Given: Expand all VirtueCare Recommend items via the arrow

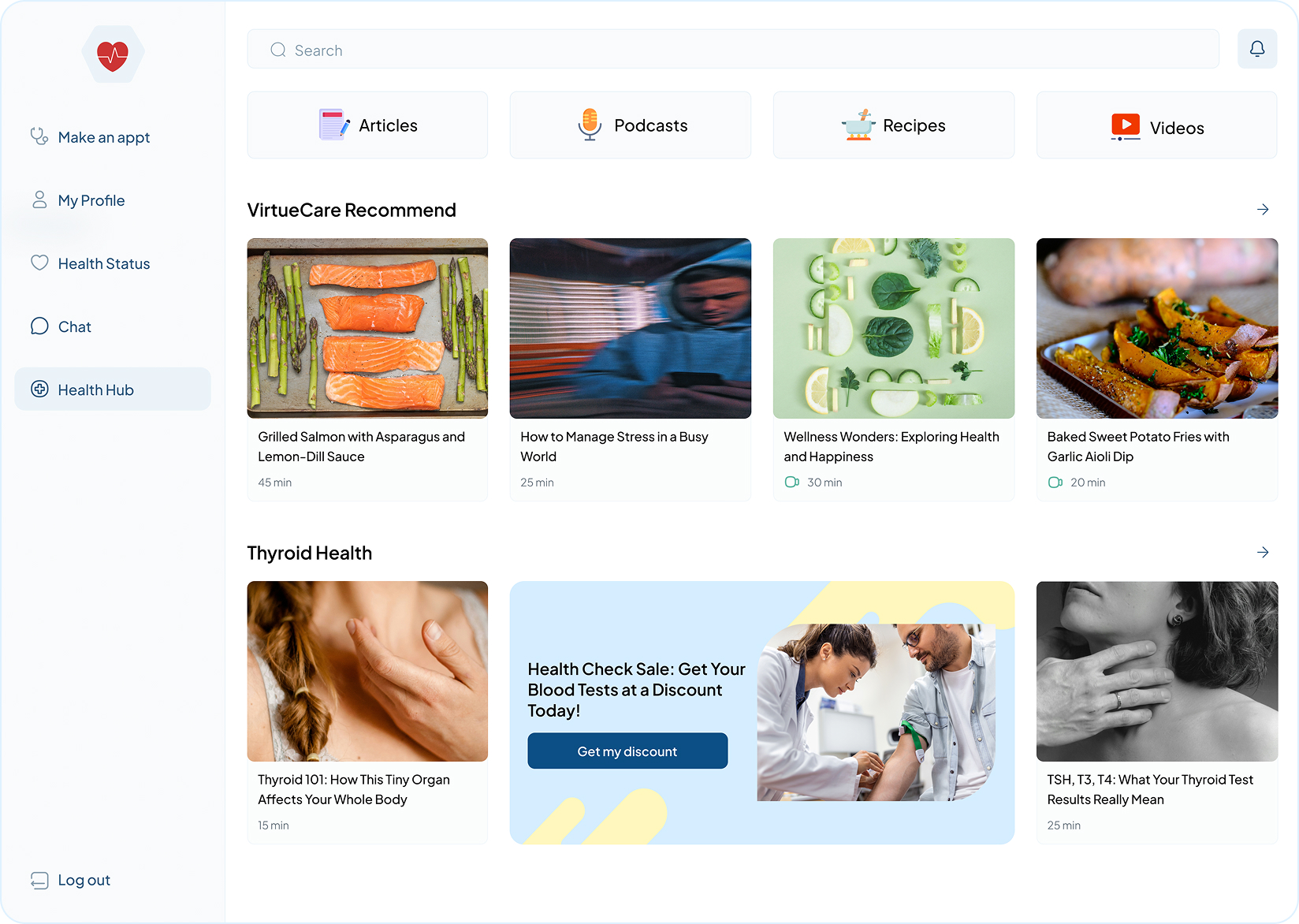Looking at the screenshot, I should 1263,209.
